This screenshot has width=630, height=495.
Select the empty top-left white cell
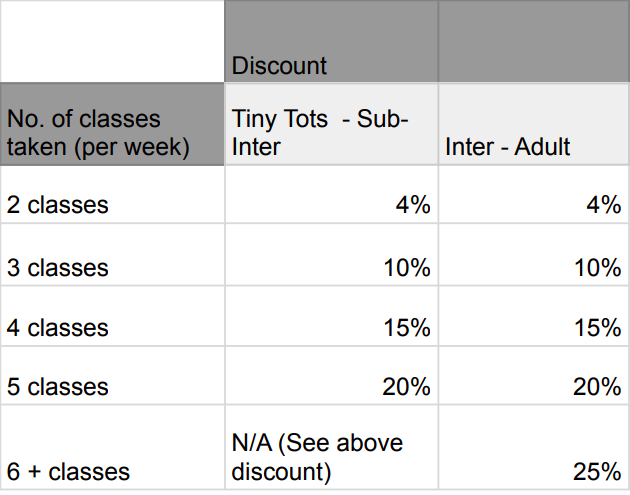click(x=112, y=41)
